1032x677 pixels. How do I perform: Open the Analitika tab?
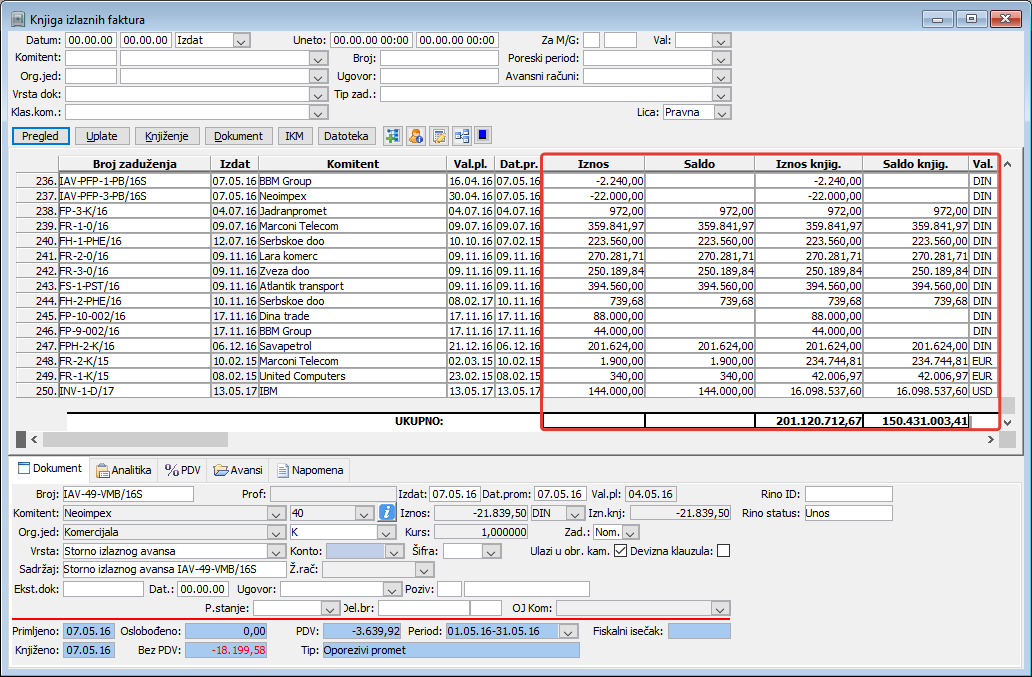coord(124,469)
